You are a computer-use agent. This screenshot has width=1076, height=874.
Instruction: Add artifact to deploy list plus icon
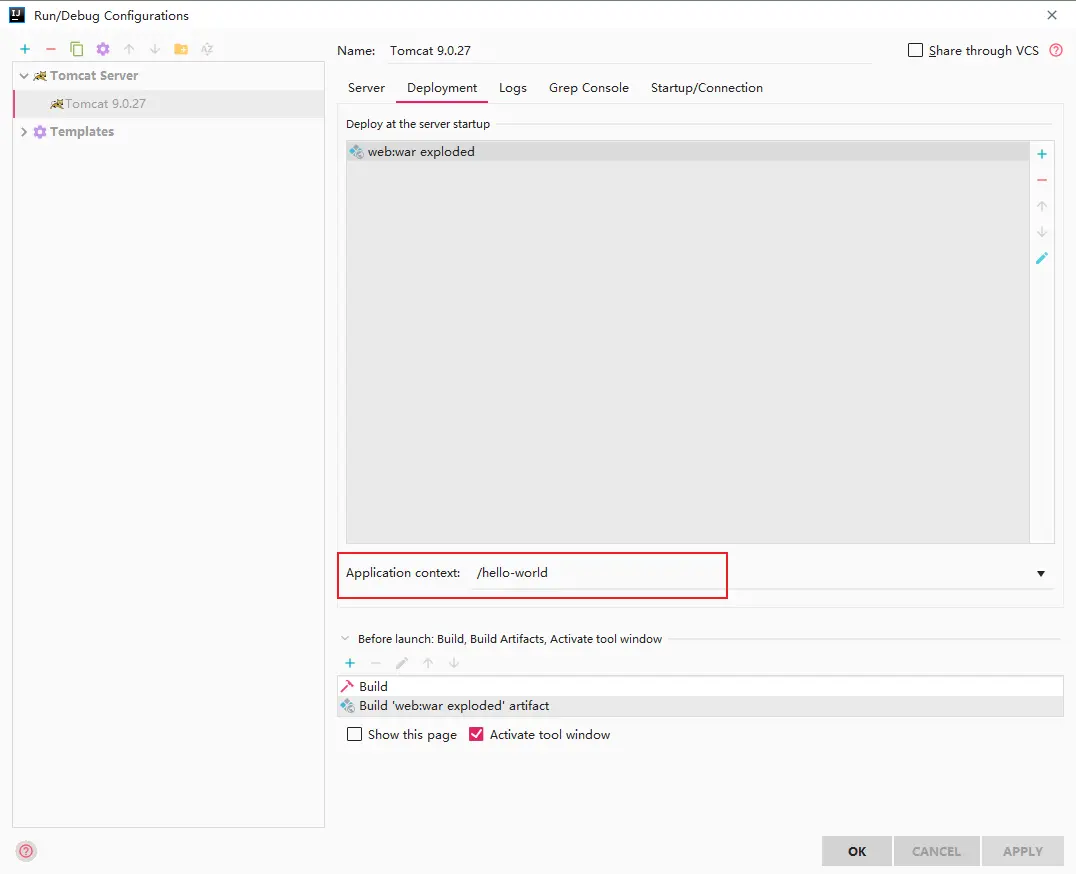click(x=1042, y=154)
